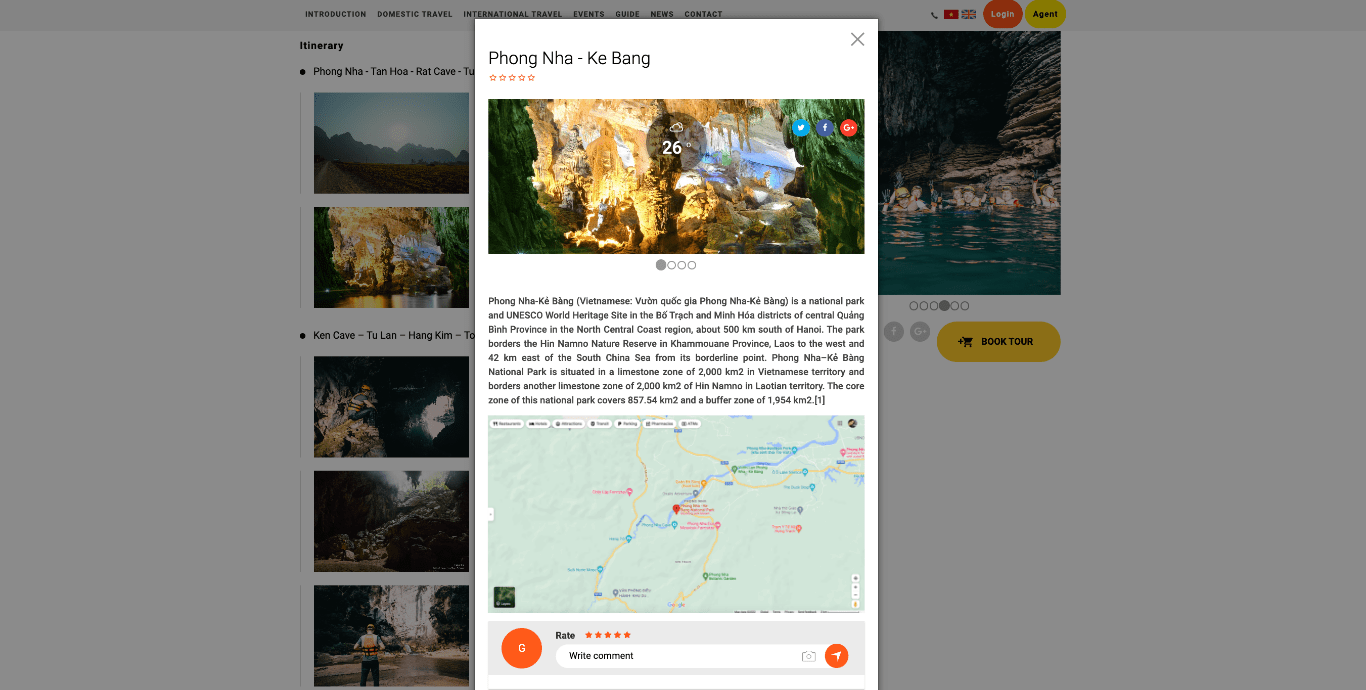Select the second dot of the popup image carousel
This screenshot has width=1366, height=690.
click(x=671, y=265)
